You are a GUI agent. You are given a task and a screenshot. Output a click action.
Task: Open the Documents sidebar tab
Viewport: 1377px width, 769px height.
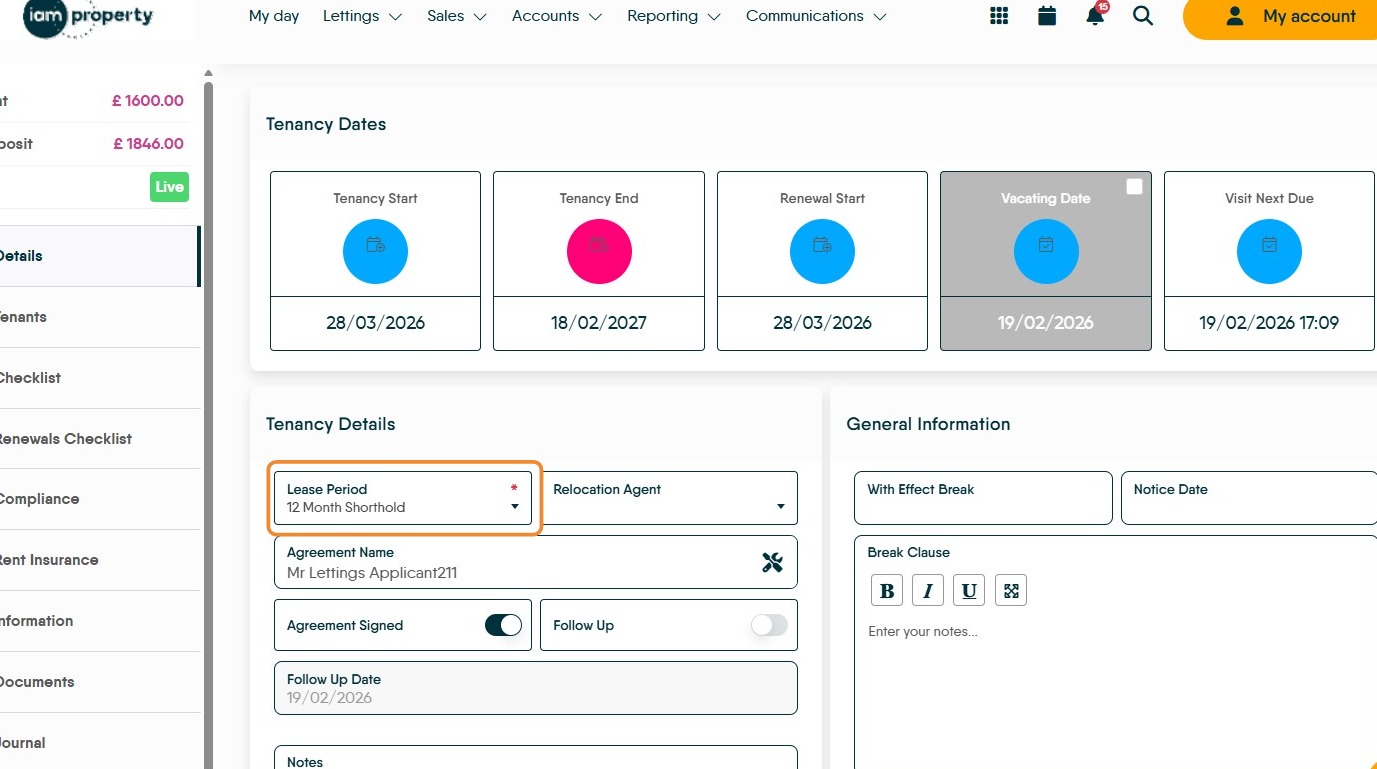click(99, 682)
